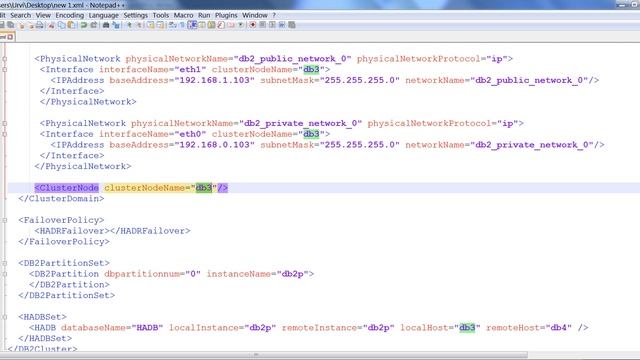Click the highlighted ClusterNode tag text

tap(67, 188)
